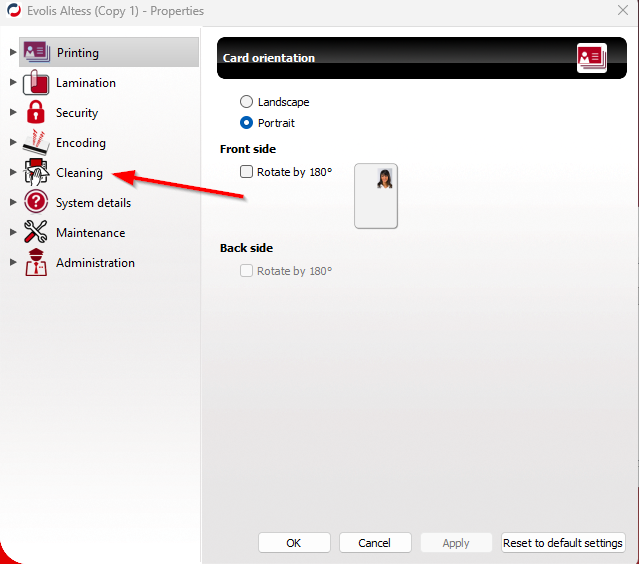Click Reset to default settings
The image size is (639, 564).
pos(563,543)
